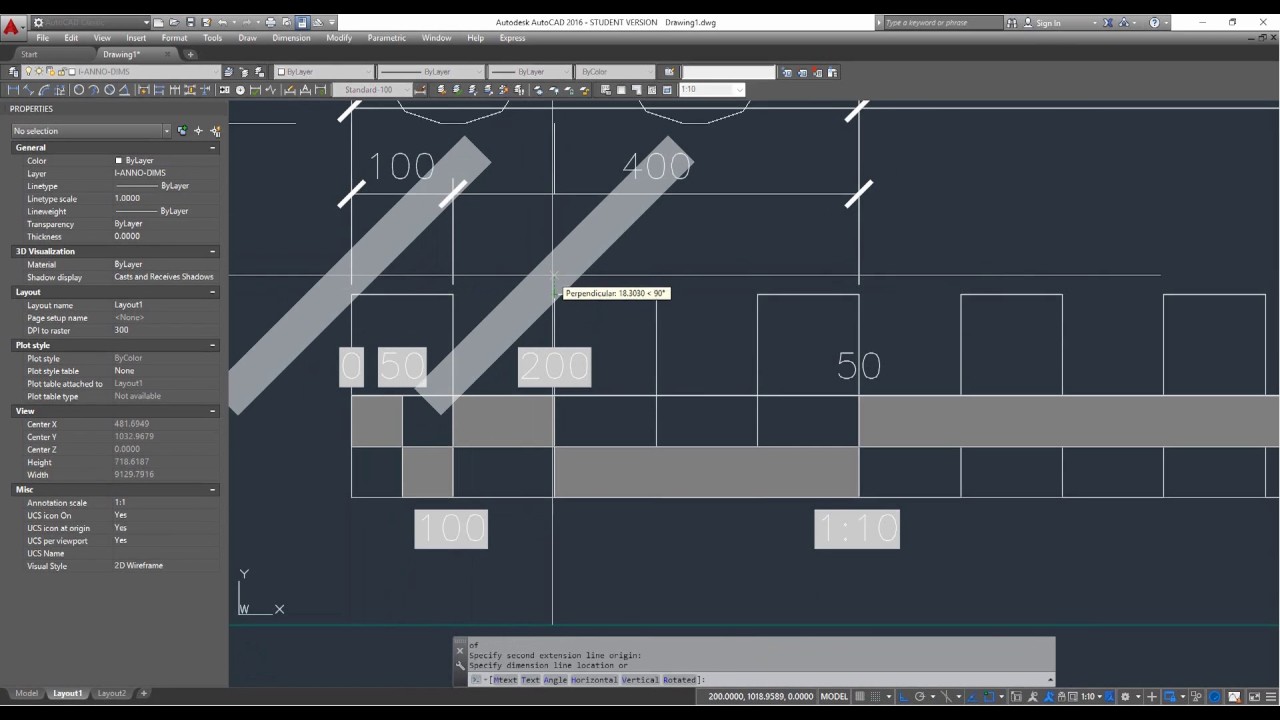Click the Save icon in quick access toolbar

pos(190,22)
